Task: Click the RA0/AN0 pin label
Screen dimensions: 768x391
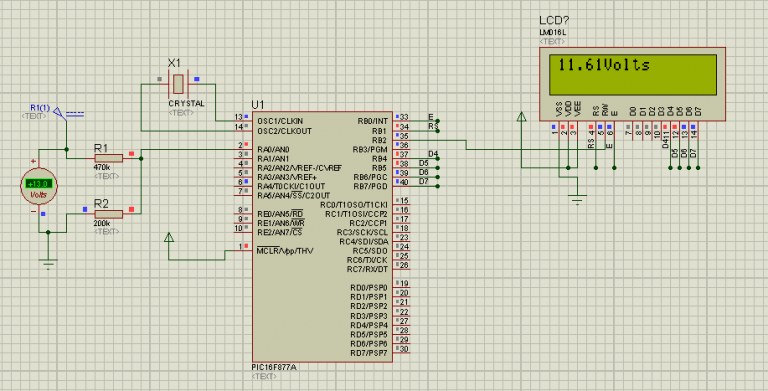Action: (273, 149)
